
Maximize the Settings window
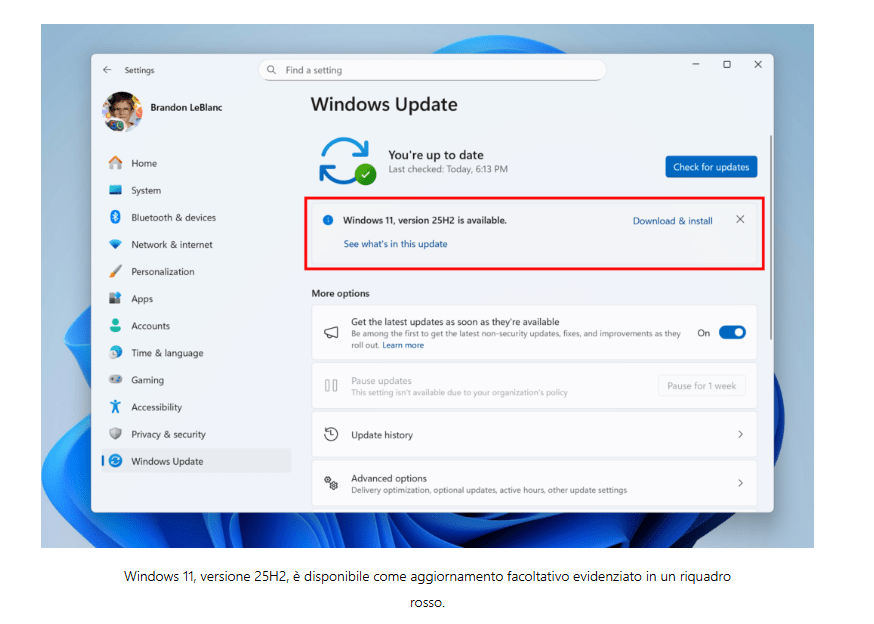(x=727, y=65)
